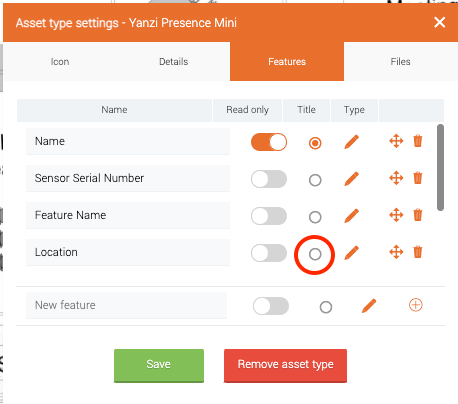Image resolution: width=458 pixels, height=404 pixels.
Task: Open the Files tab
Action: [x=400, y=62]
